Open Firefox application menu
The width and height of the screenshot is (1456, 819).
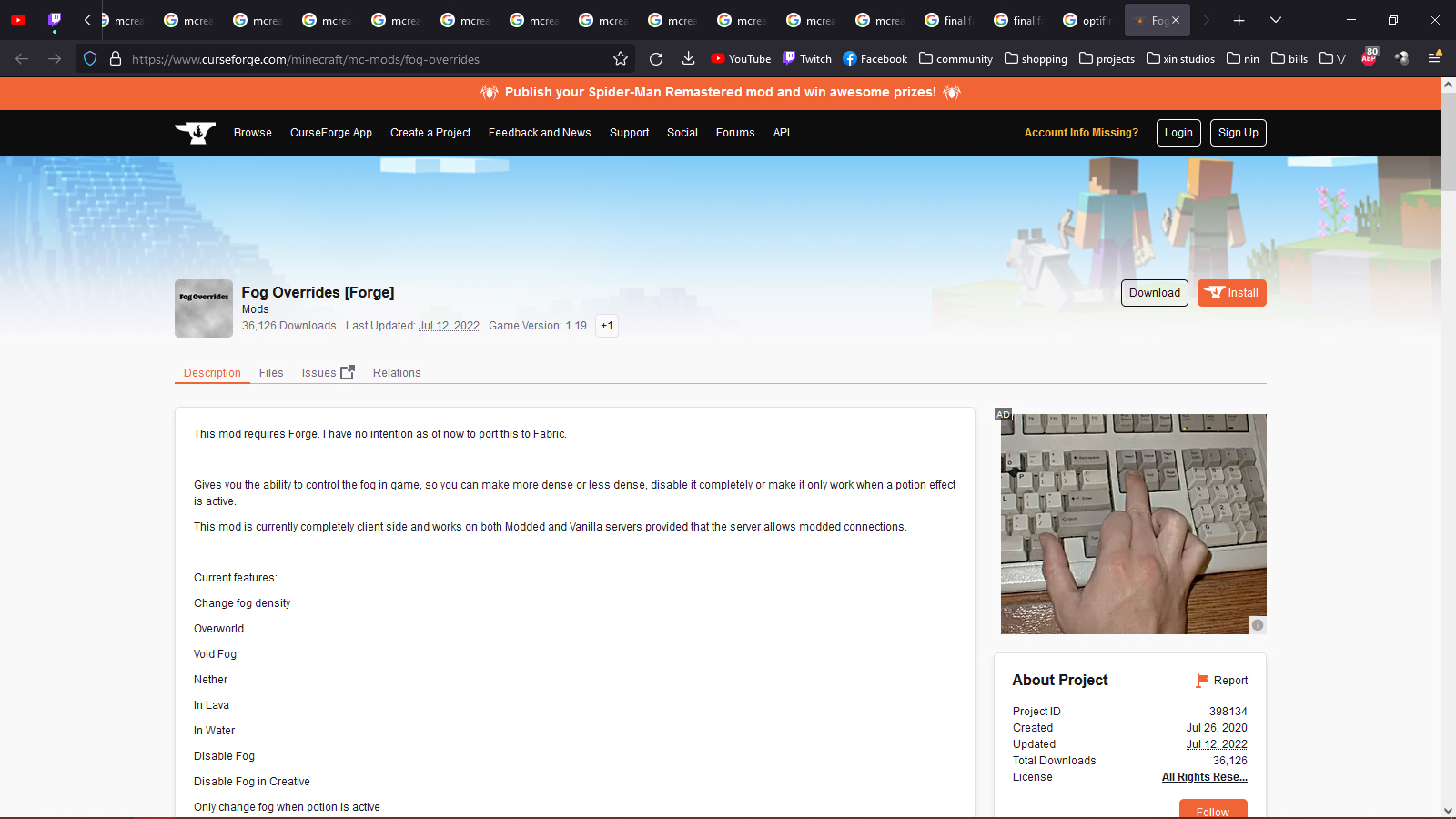(x=1434, y=58)
